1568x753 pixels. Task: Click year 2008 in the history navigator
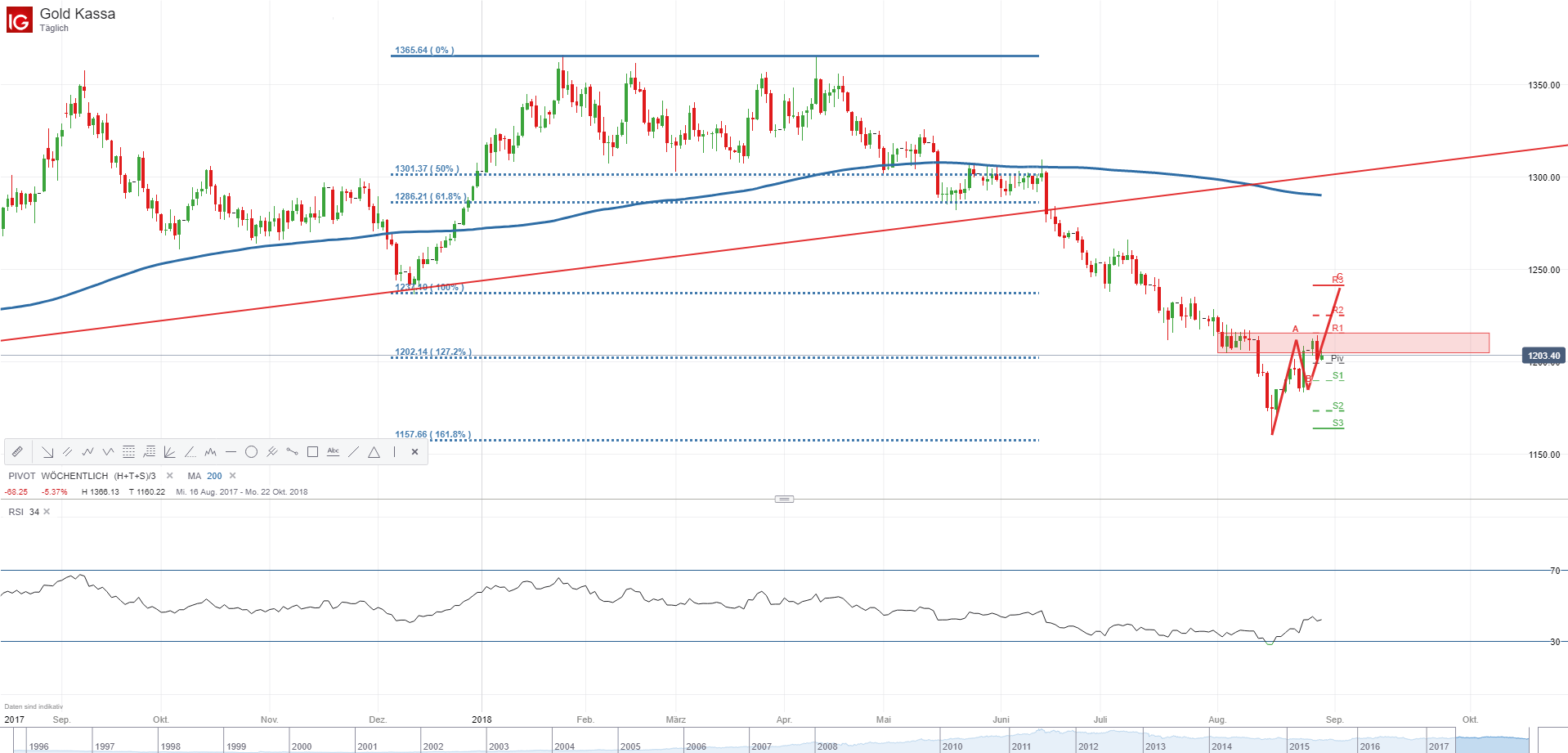tap(827, 746)
